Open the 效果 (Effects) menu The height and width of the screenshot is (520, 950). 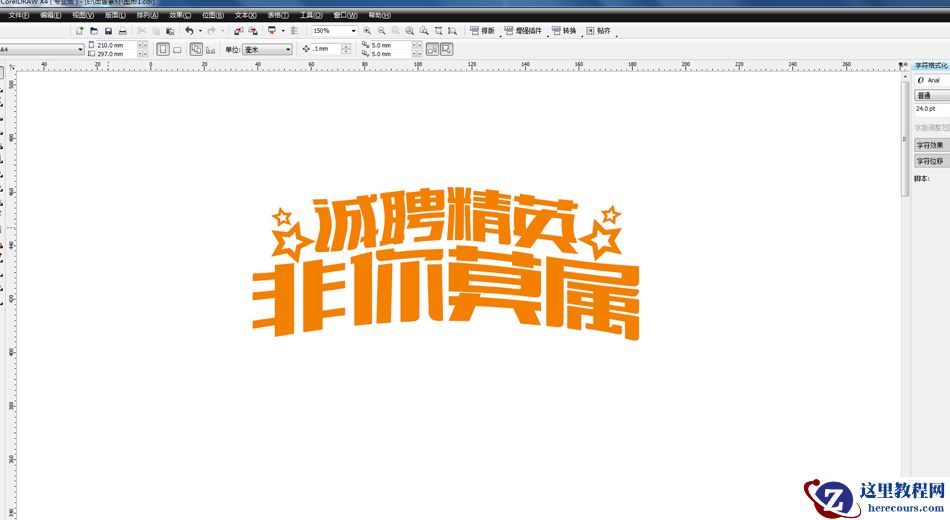click(180, 15)
